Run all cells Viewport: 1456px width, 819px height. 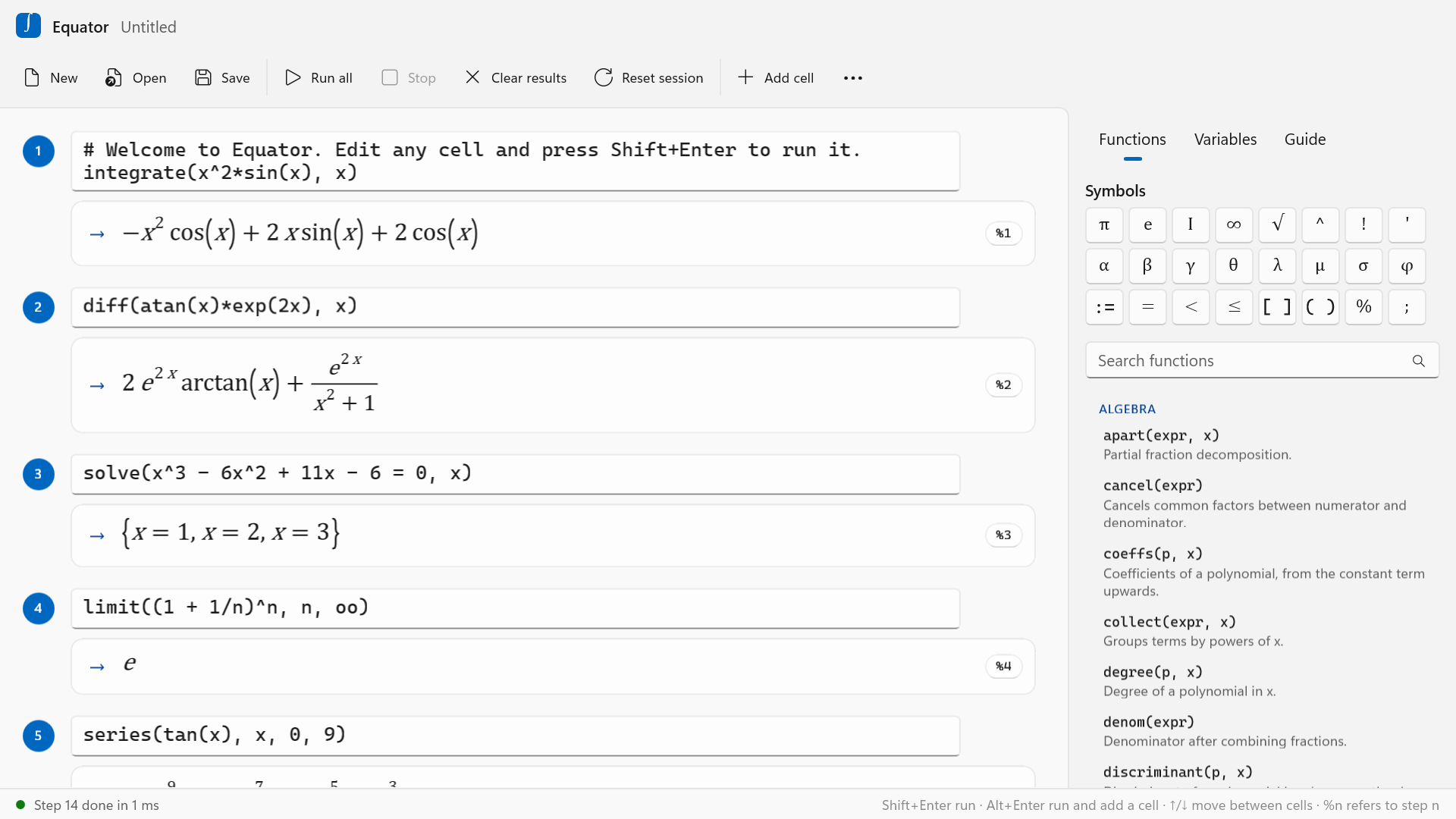pyautogui.click(x=318, y=77)
